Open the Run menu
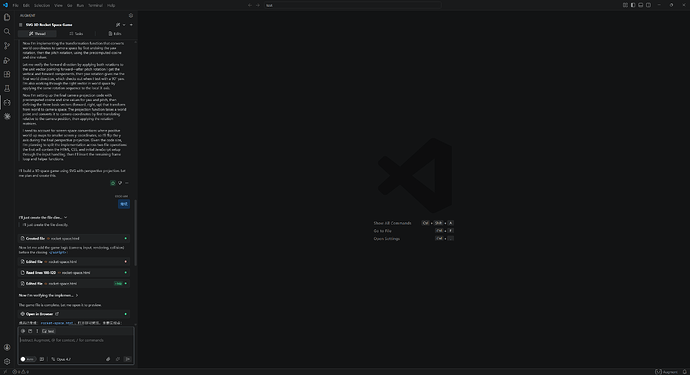 tap(80, 5)
